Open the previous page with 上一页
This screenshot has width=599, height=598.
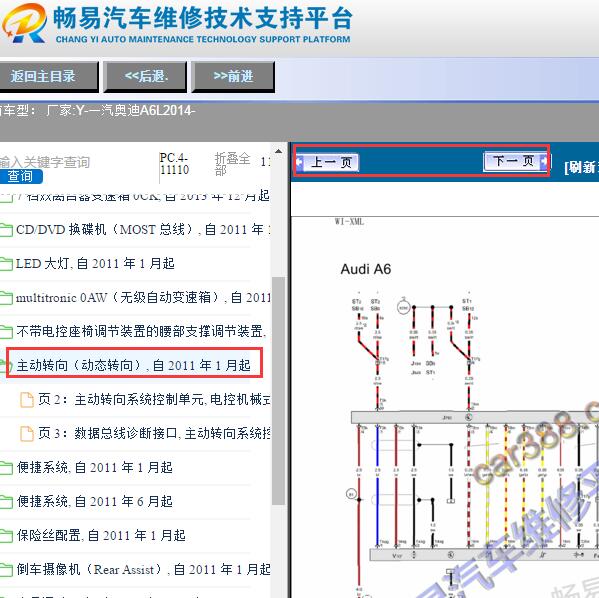click(x=327, y=162)
